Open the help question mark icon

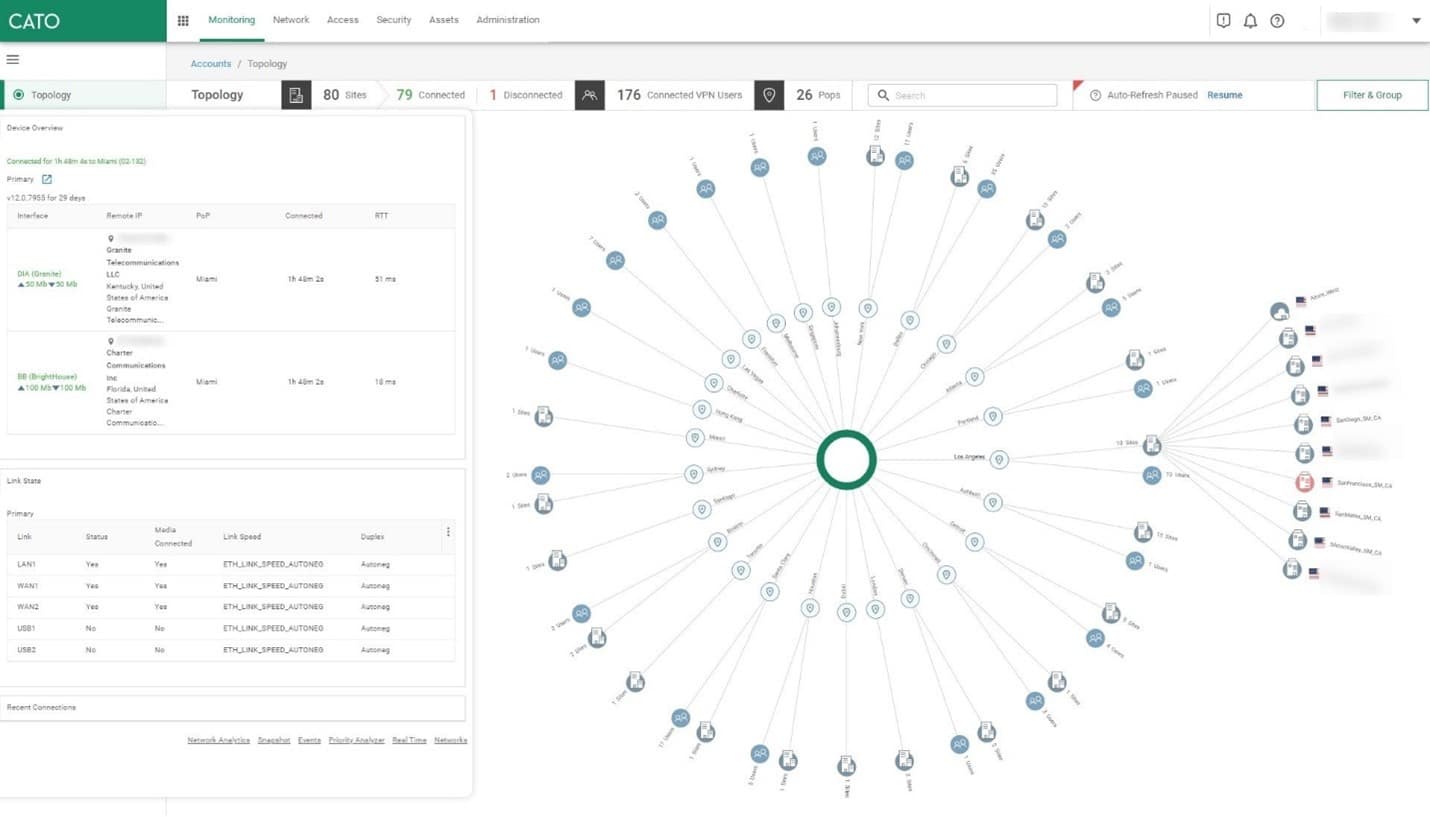point(1277,20)
